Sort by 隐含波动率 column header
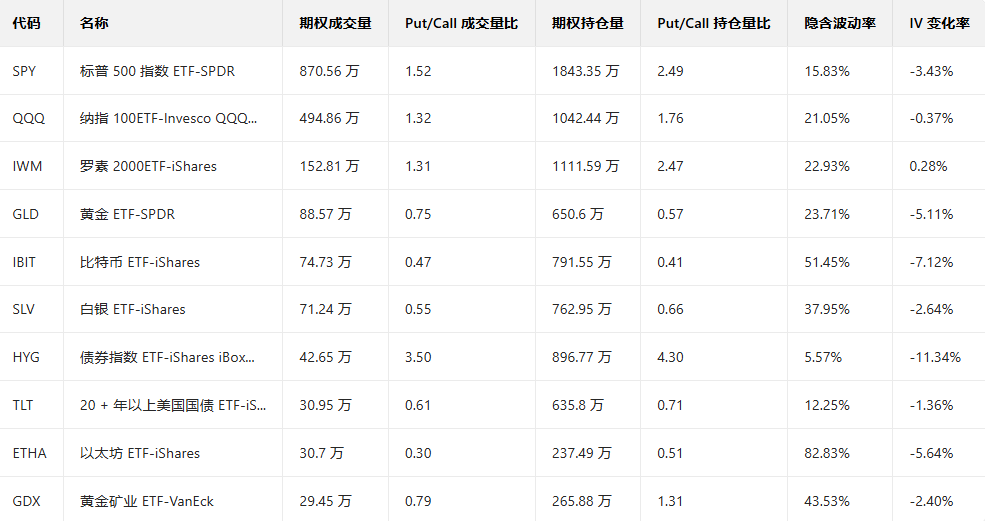This screenshot has height=521, width=985. [x=840, y=23]
